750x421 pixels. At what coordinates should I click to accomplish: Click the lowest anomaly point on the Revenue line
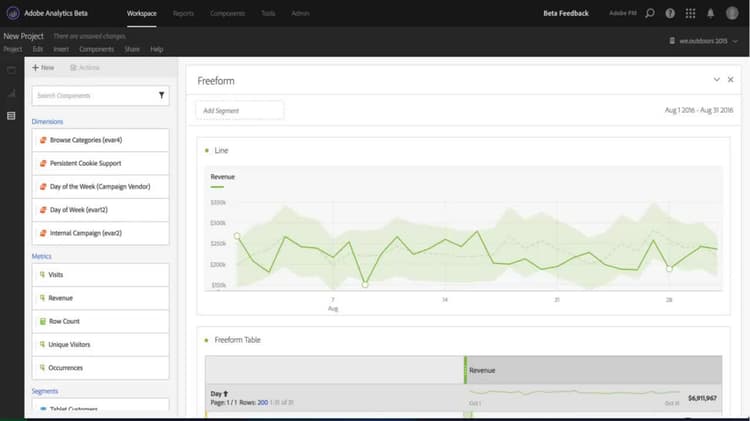coord(365,285)
